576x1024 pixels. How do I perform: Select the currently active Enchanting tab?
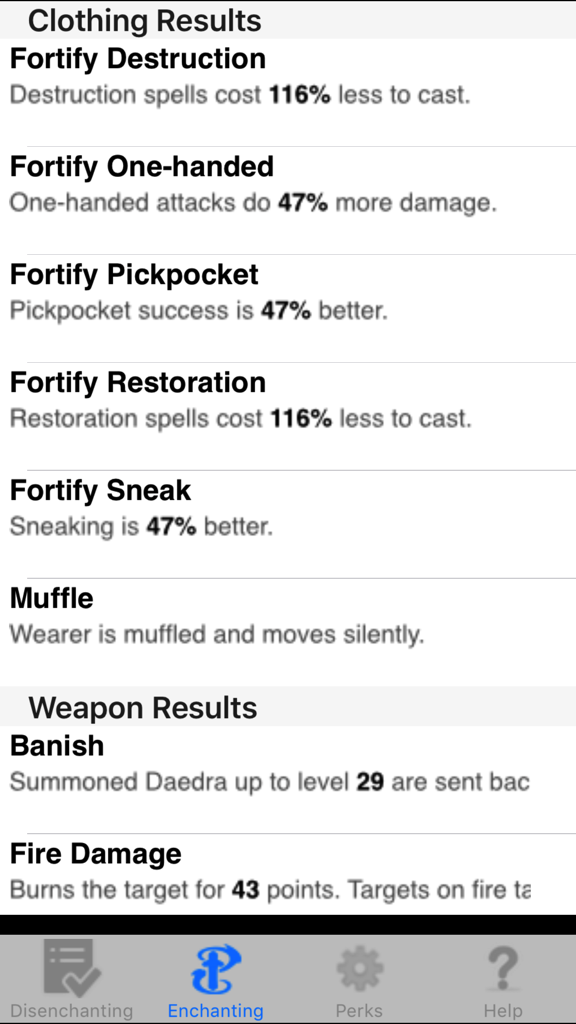[215, 980]
